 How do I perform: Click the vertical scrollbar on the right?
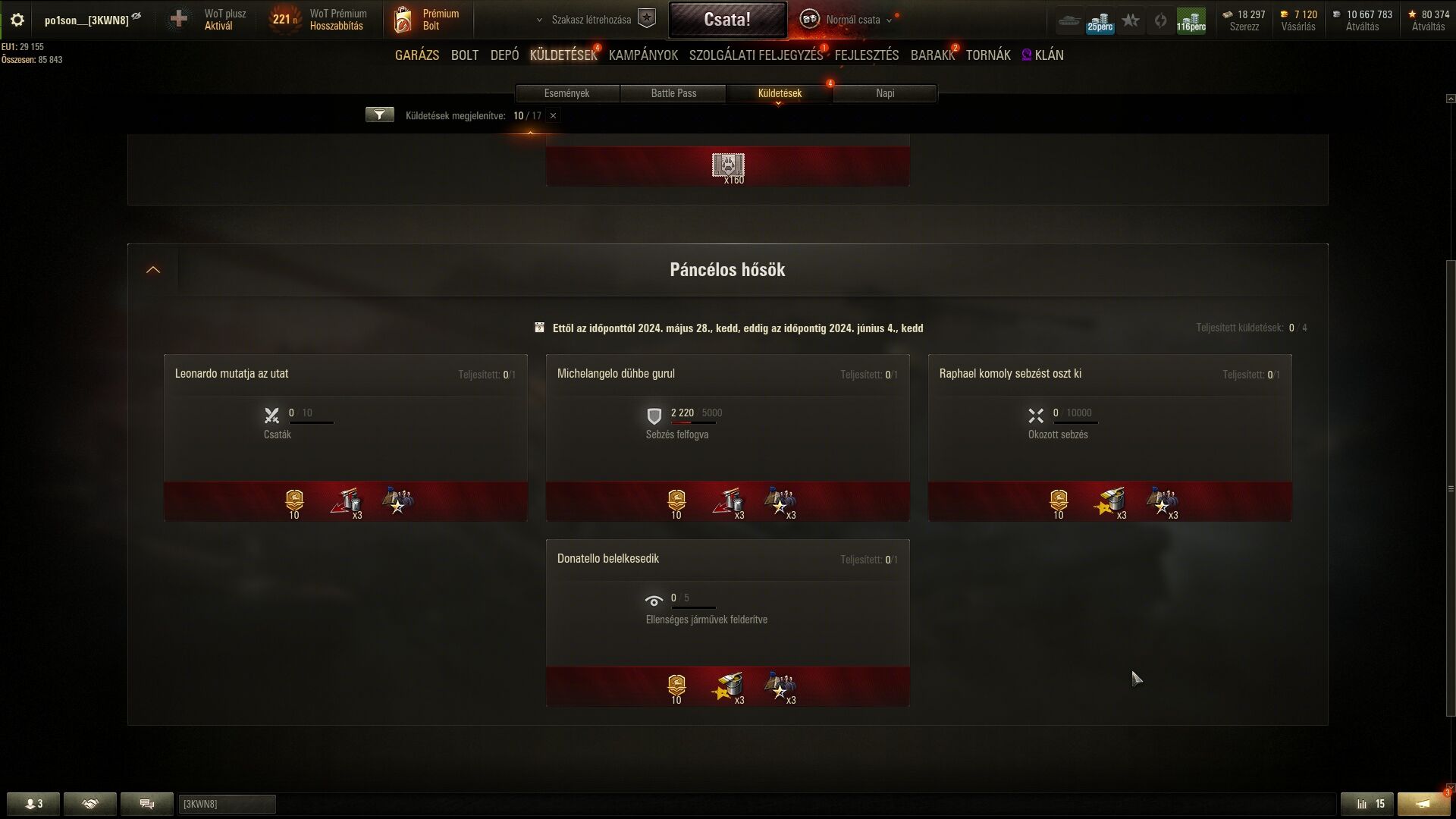click(1451, 488)
